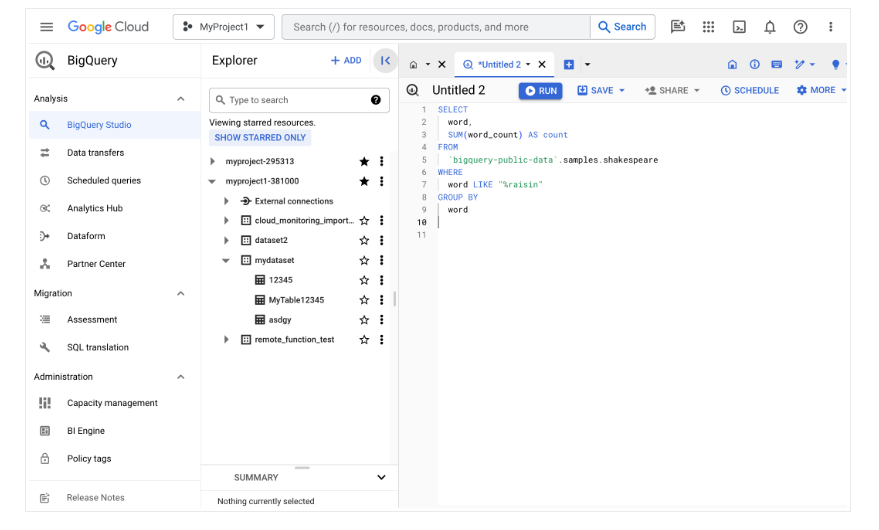Collapse the mydataset node
Screen dimensions: 879x530
tap(226, 260)
